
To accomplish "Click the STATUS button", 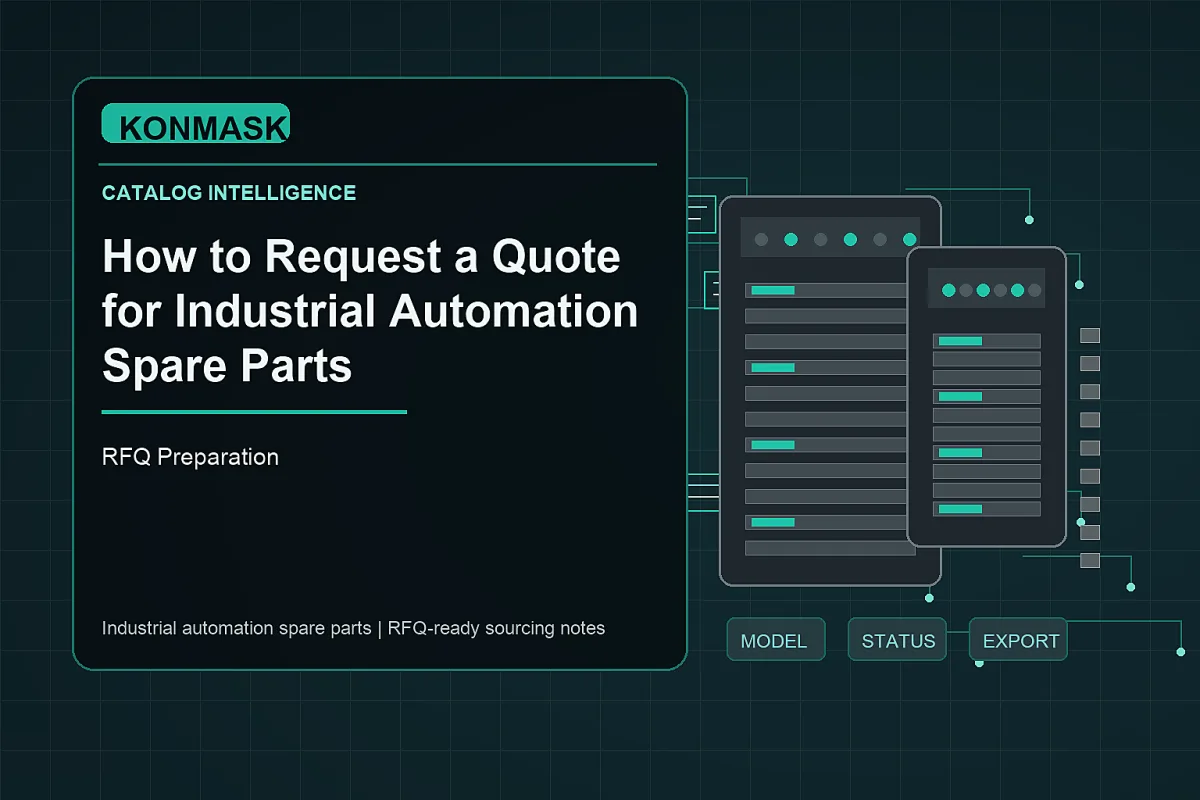I will 898,640.
